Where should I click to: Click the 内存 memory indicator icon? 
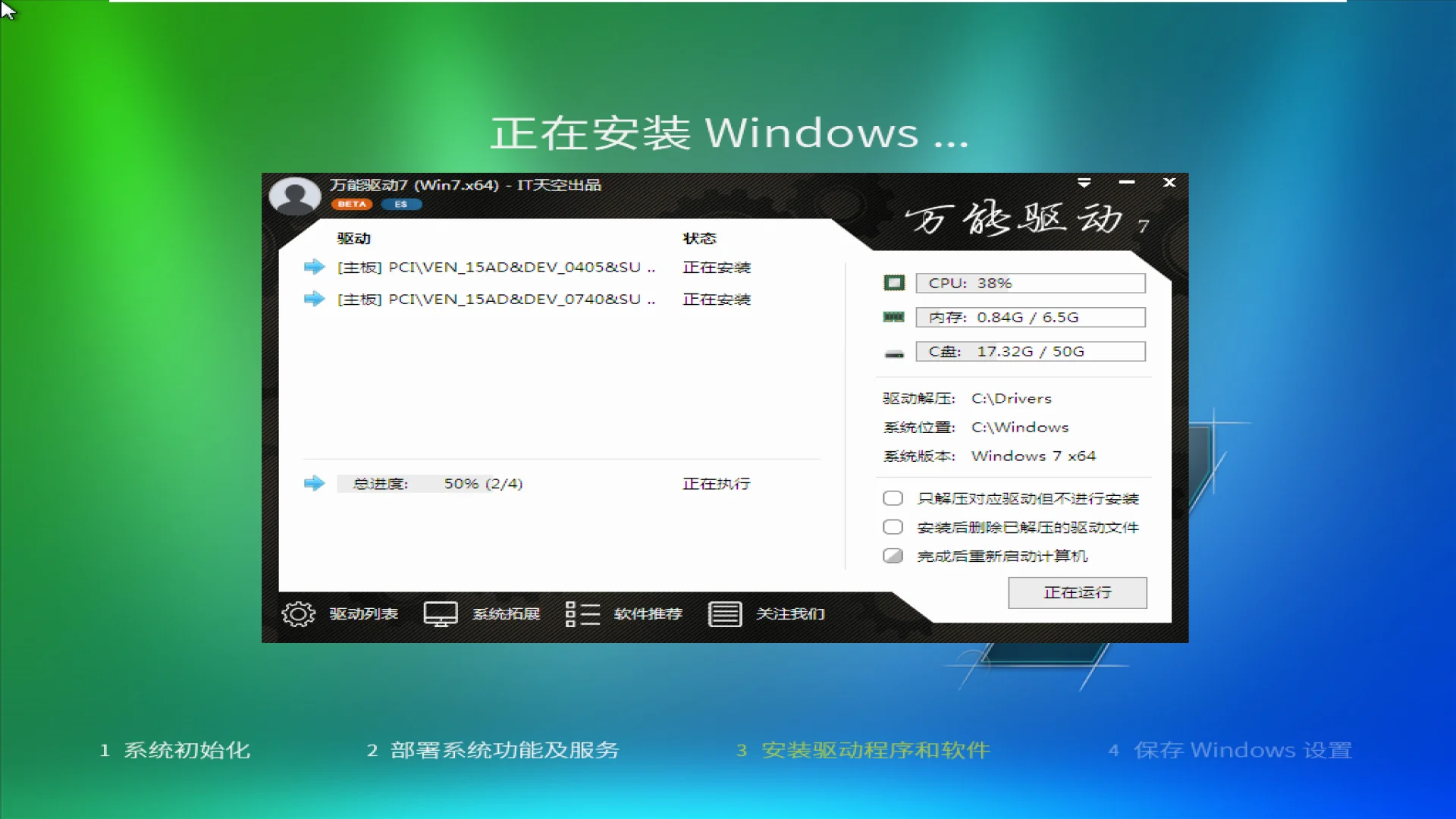coord(893,317)
